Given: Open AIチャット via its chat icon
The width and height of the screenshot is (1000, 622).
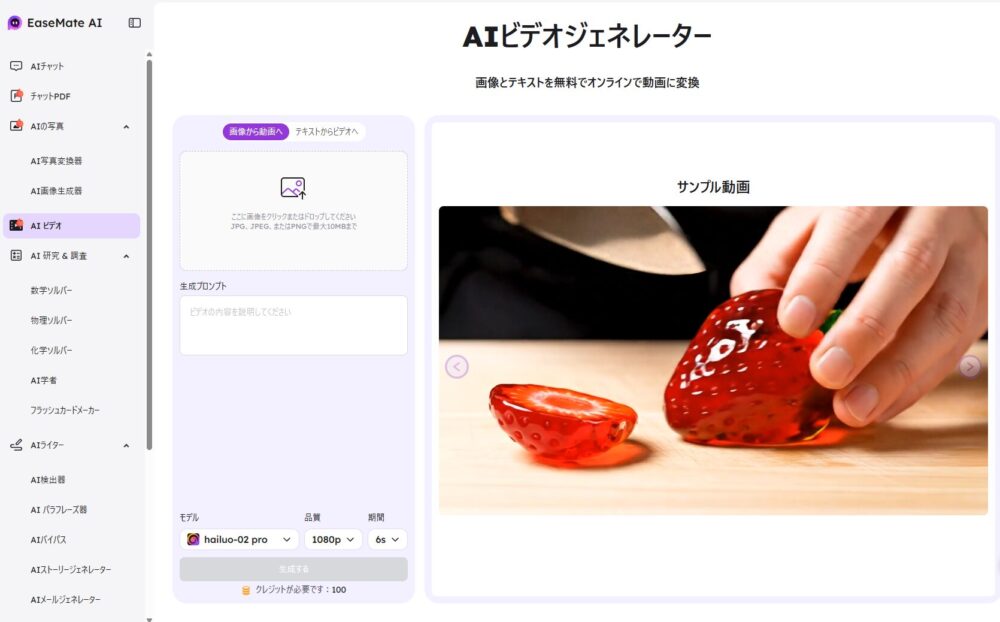Looking at the screenshot, I should tap(16, 66).
